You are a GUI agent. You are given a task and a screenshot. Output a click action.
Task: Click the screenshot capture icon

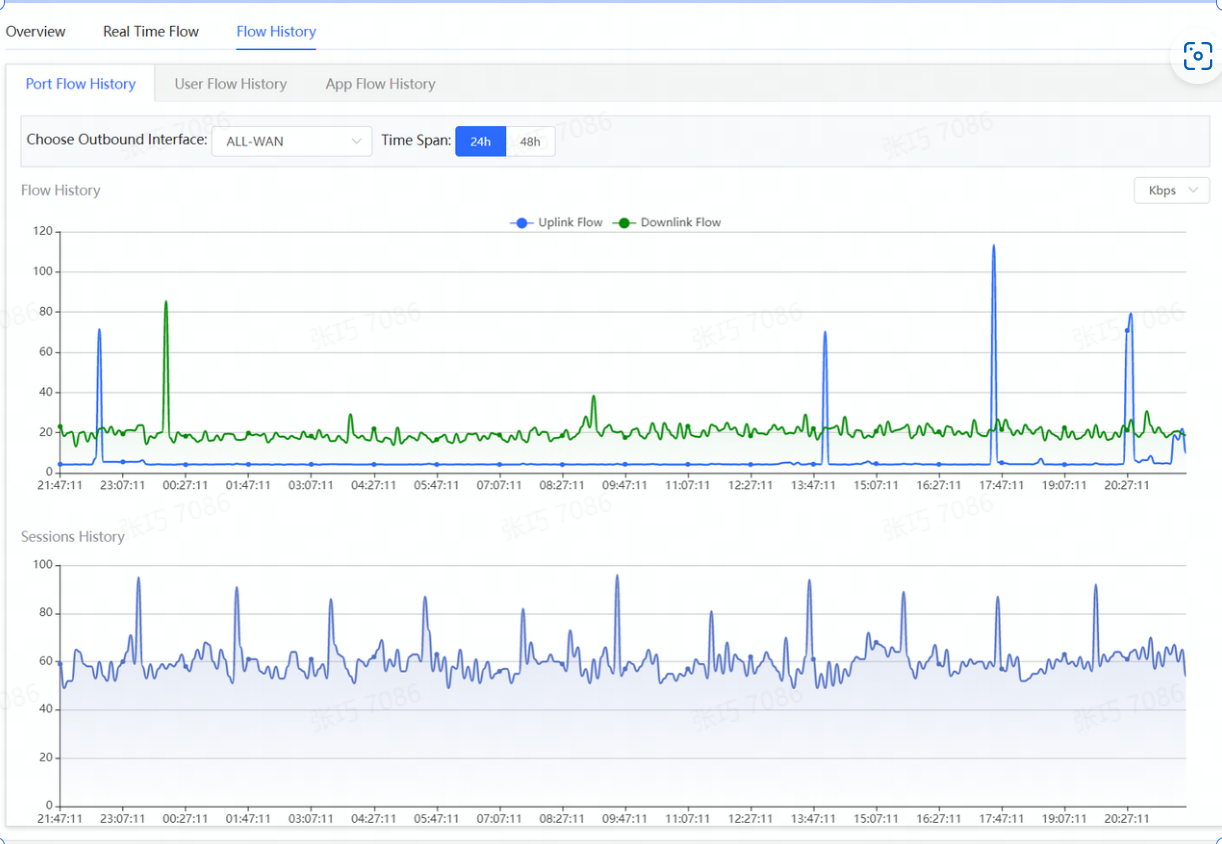(1197, 56)
